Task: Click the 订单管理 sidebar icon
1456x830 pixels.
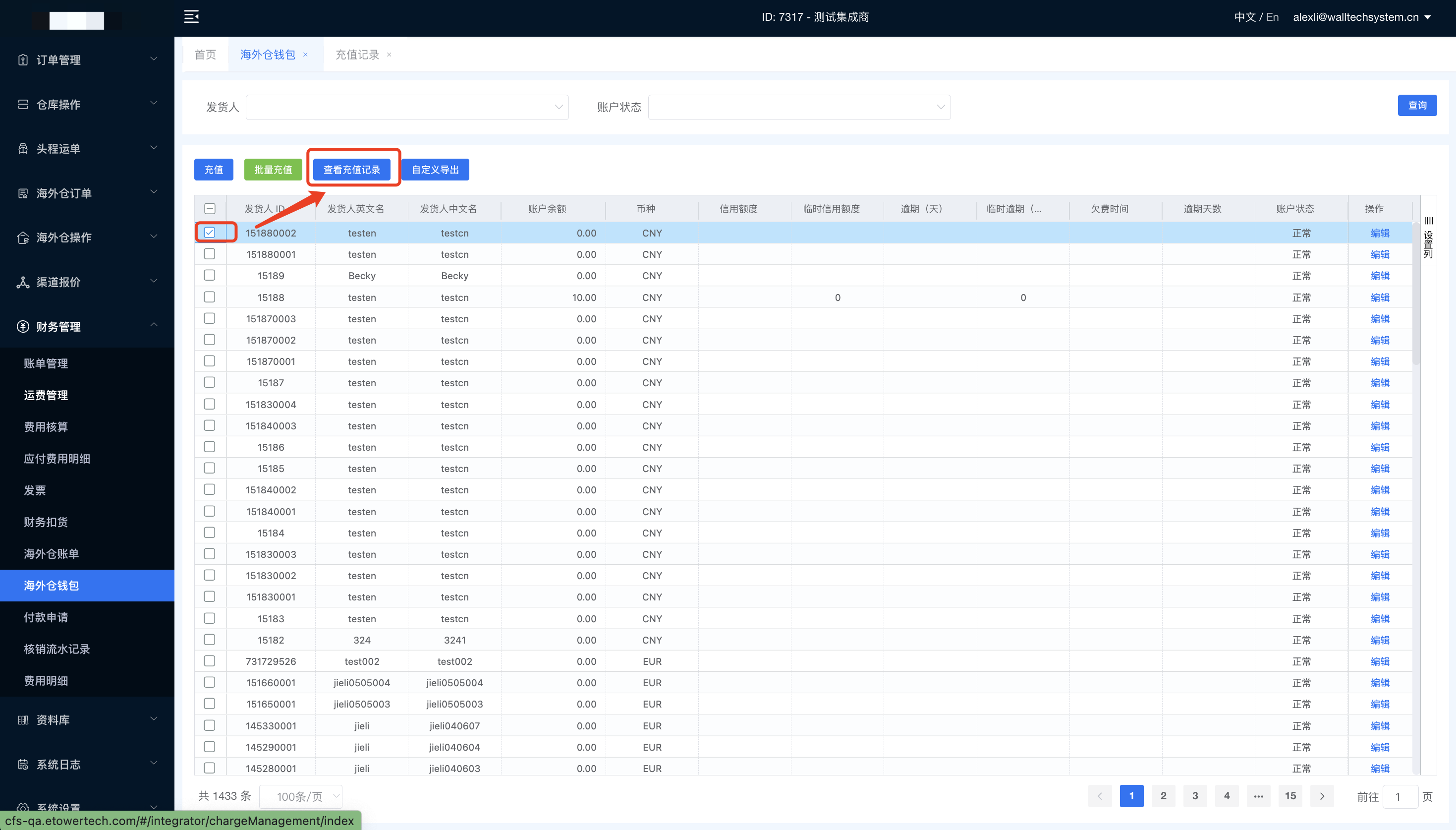Action: tap(23, 60)
